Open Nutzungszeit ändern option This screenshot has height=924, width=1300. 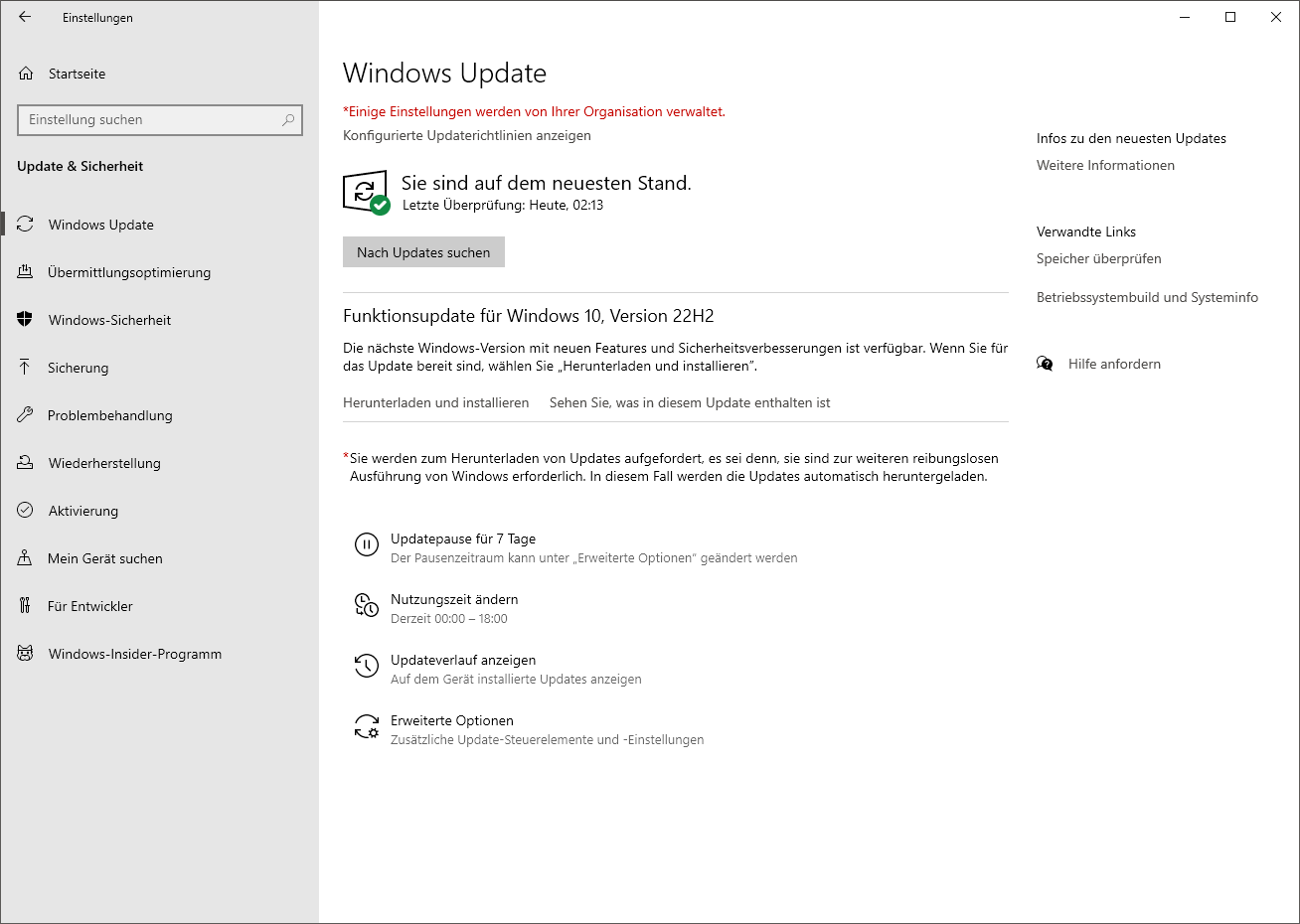tap(454, 599)
